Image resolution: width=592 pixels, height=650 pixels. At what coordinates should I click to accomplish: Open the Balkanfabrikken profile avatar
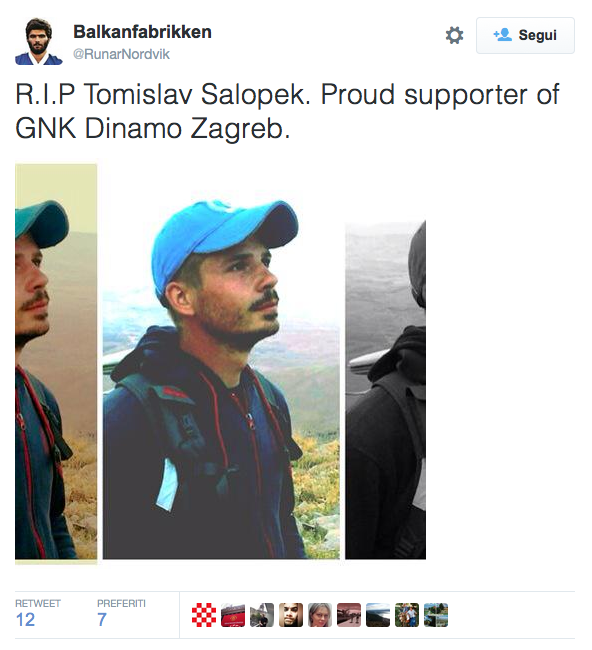[39, 41]
